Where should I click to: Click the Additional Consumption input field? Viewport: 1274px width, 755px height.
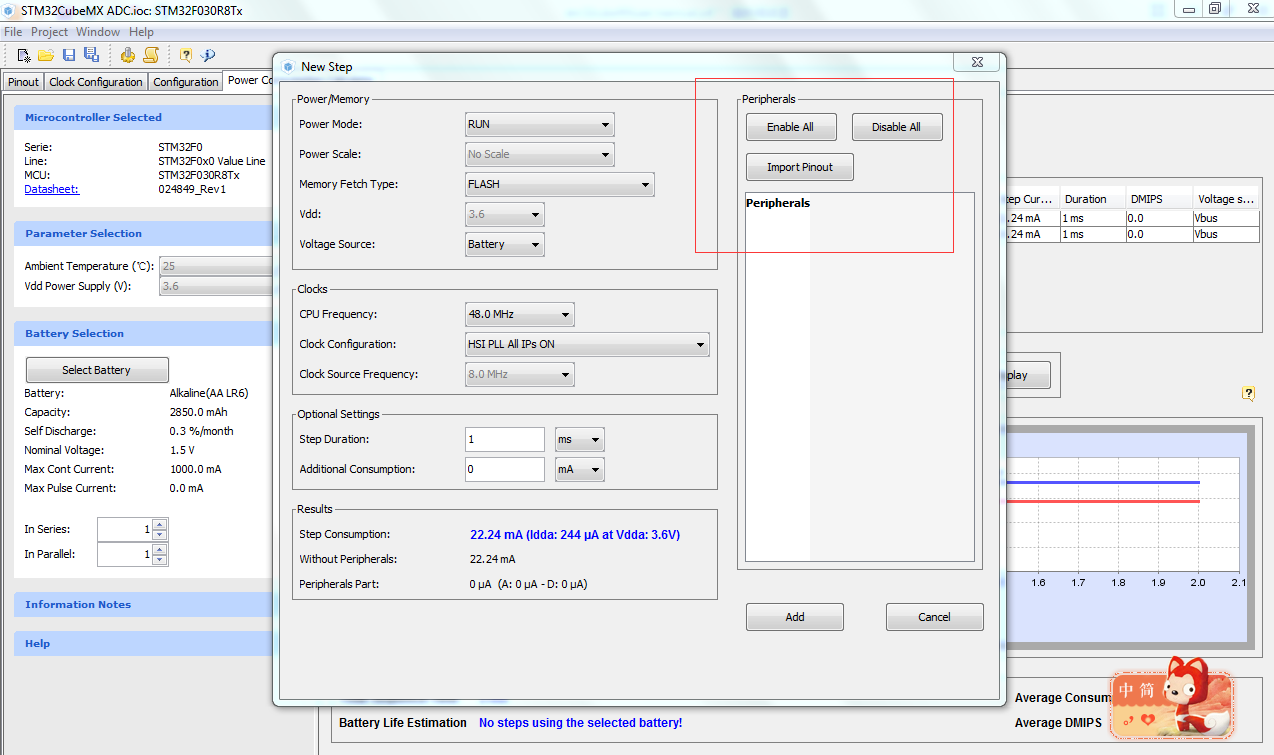click(x=505, y=469)
